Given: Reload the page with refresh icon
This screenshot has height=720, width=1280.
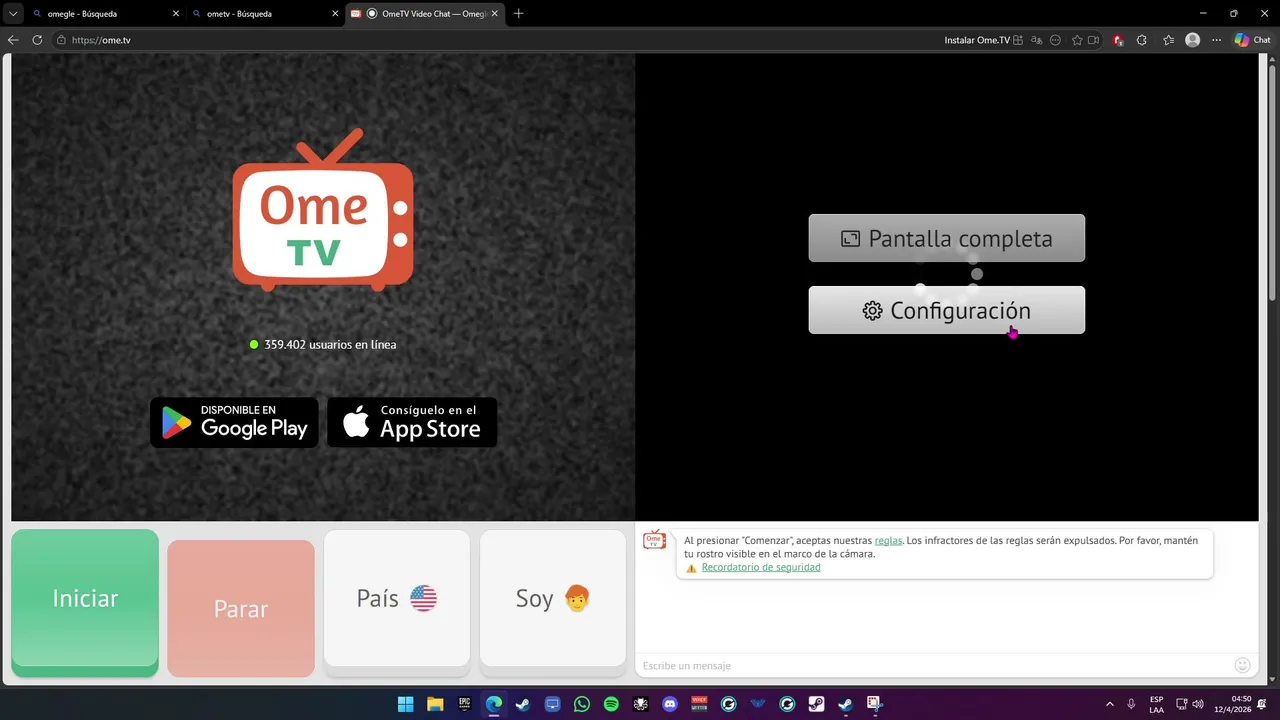Looking at the screenshot, I should [37, 40].
